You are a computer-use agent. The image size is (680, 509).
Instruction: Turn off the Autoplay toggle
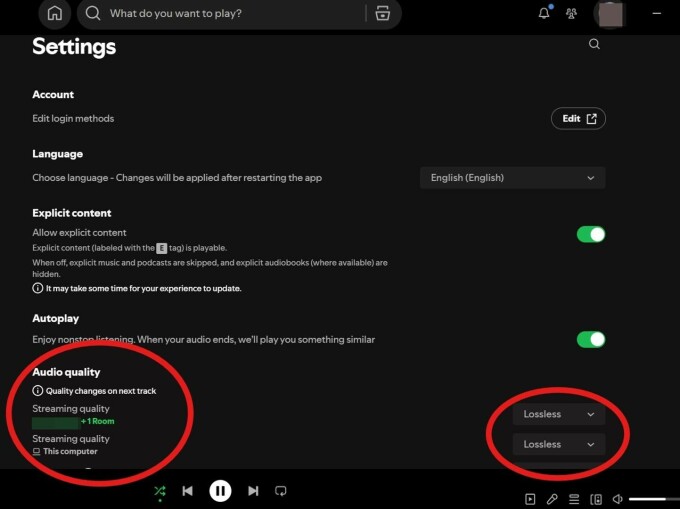(591, 339)
